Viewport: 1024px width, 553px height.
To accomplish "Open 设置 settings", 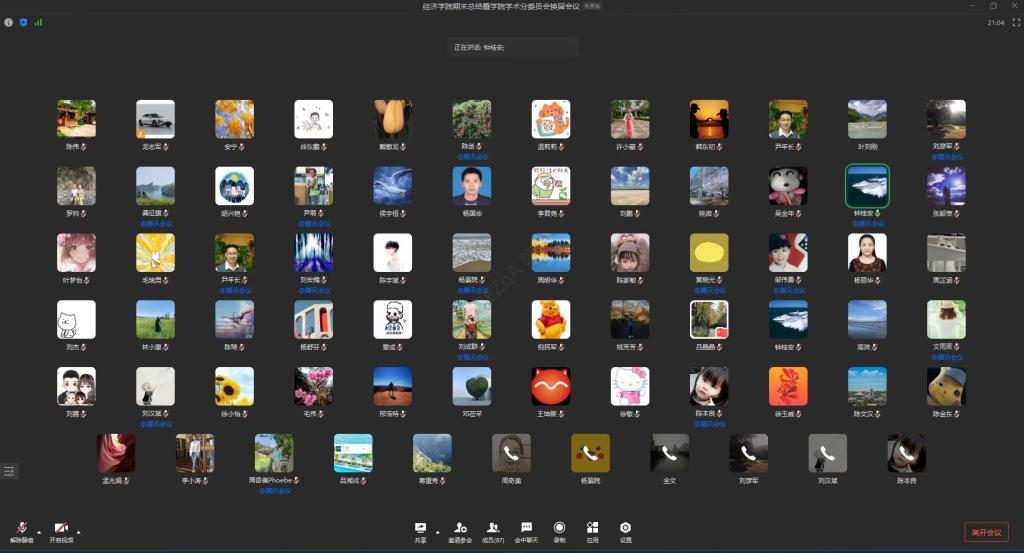I will coord(625,531).
